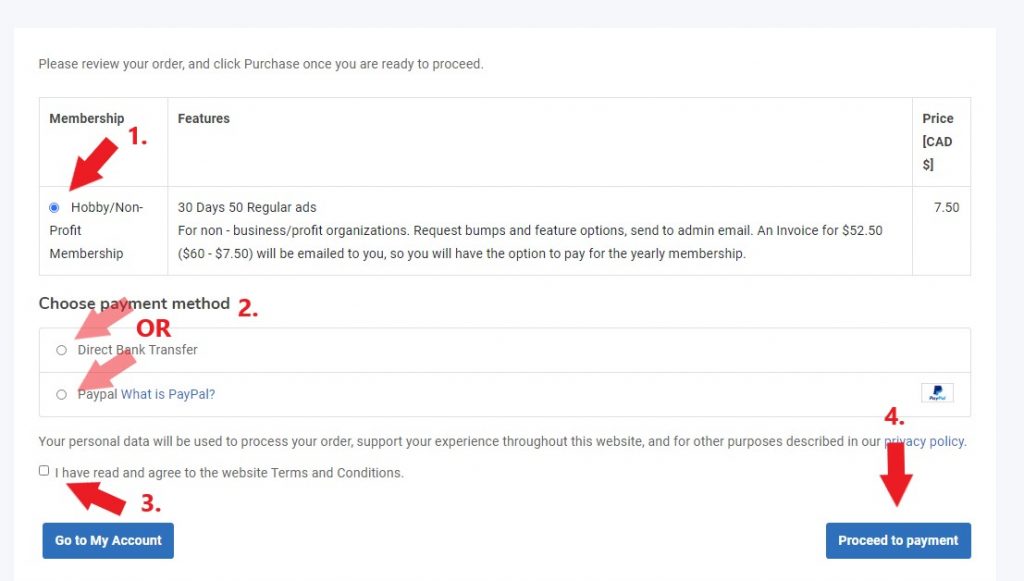1024x581 pixels.
Task: Click the 7.50 price cell
Action: tap(946, 208)
